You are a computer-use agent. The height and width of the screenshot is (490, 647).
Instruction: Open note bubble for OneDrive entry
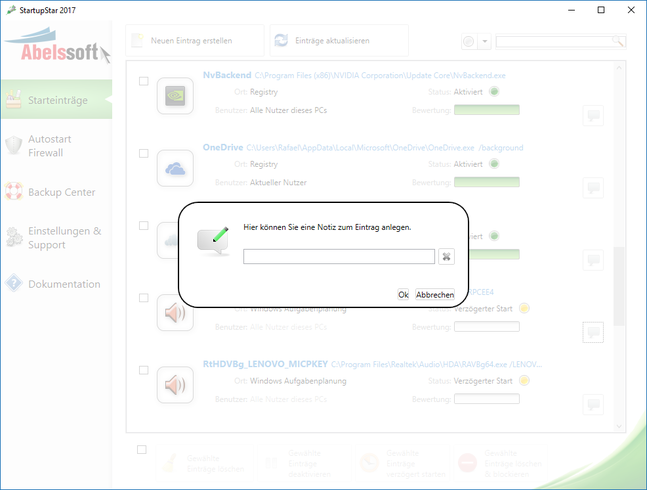(x=593, y=188)
